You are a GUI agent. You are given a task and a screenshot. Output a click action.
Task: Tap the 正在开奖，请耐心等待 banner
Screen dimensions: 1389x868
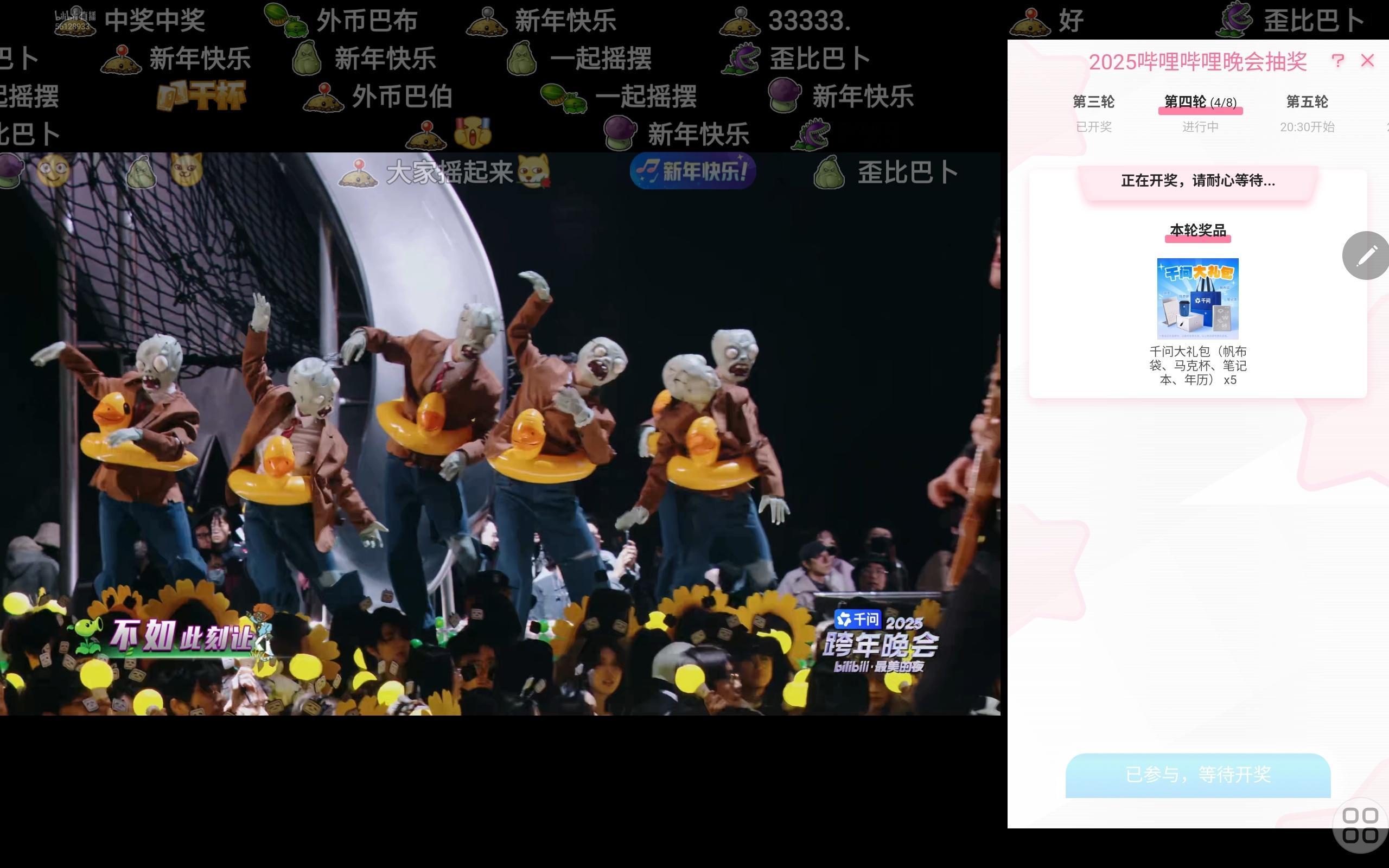click(x=1198, y=181)
